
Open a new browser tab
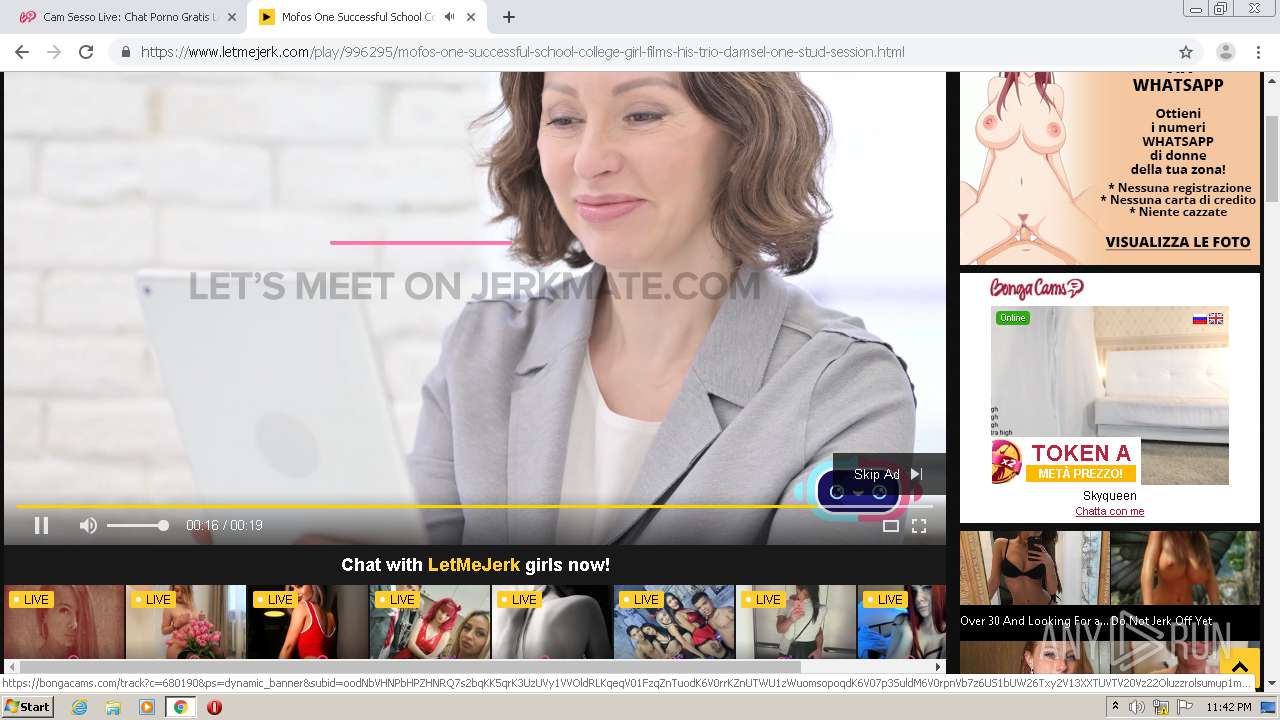[x=509, y=17]
